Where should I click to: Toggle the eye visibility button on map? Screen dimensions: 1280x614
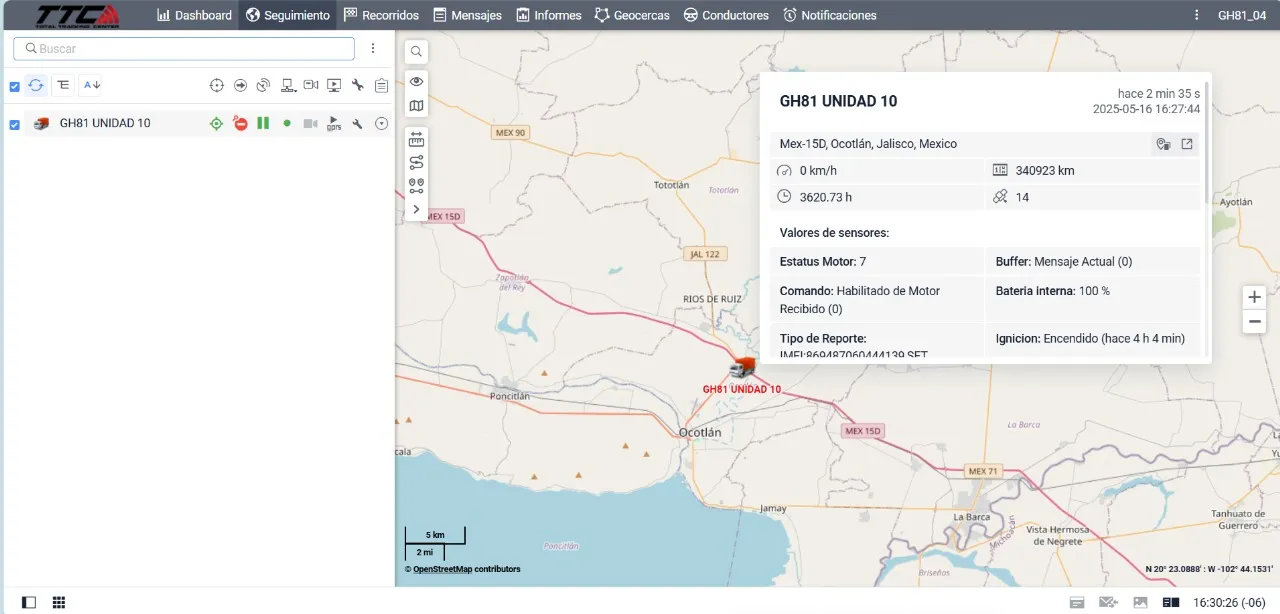tap(416, 82)
